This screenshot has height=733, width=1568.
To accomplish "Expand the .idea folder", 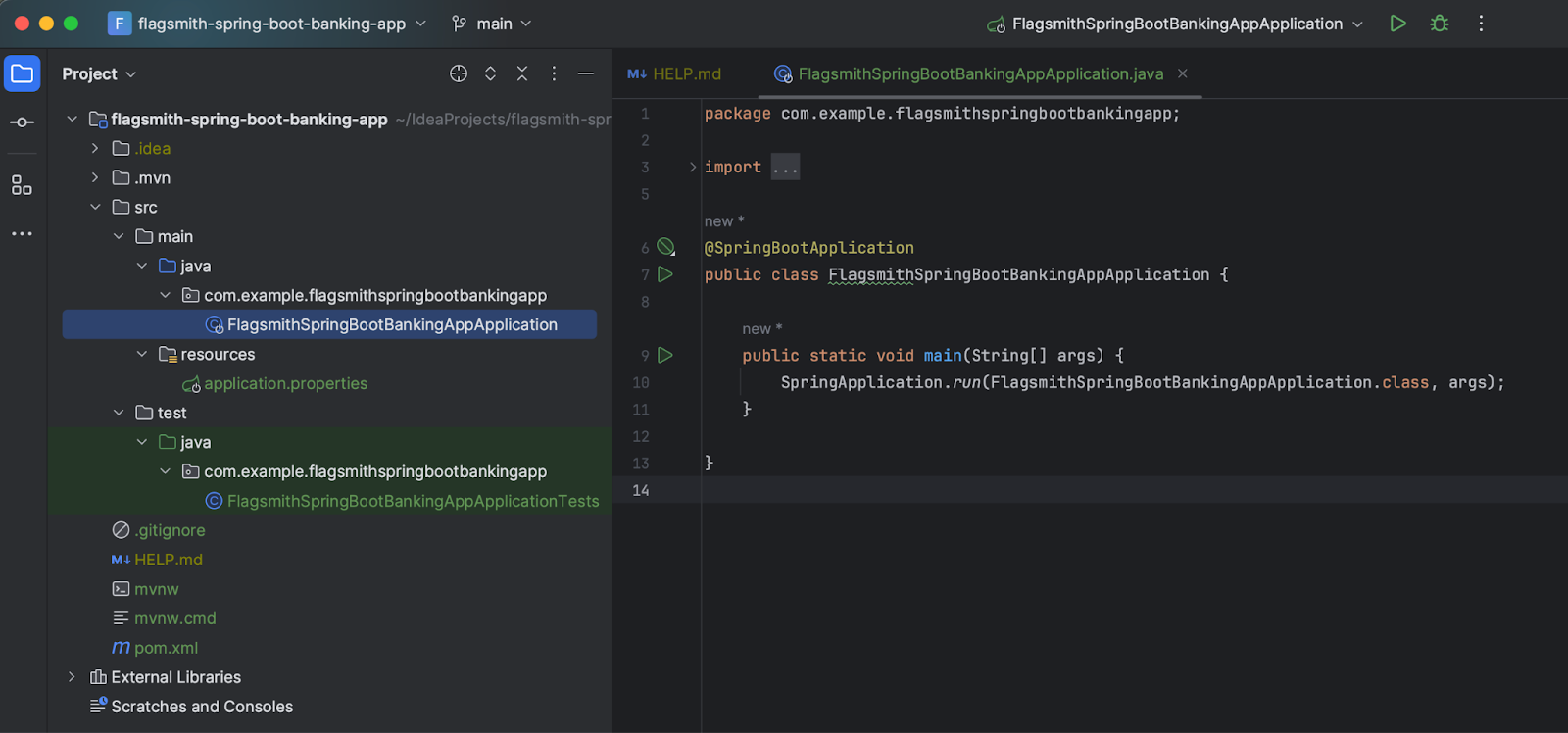I will point(95,148).
